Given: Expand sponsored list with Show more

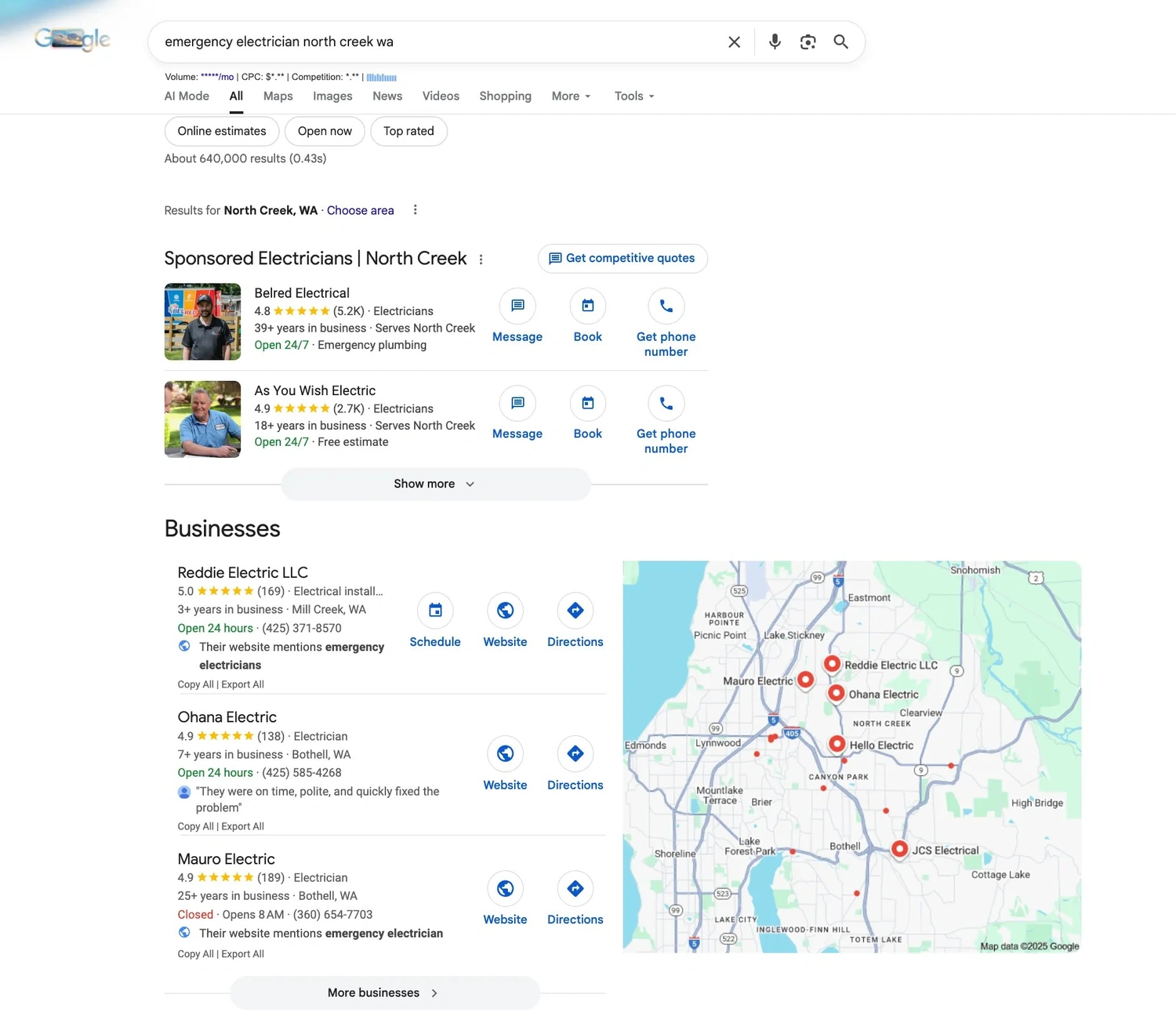Looking at the screenshot, I should point(436,484).
